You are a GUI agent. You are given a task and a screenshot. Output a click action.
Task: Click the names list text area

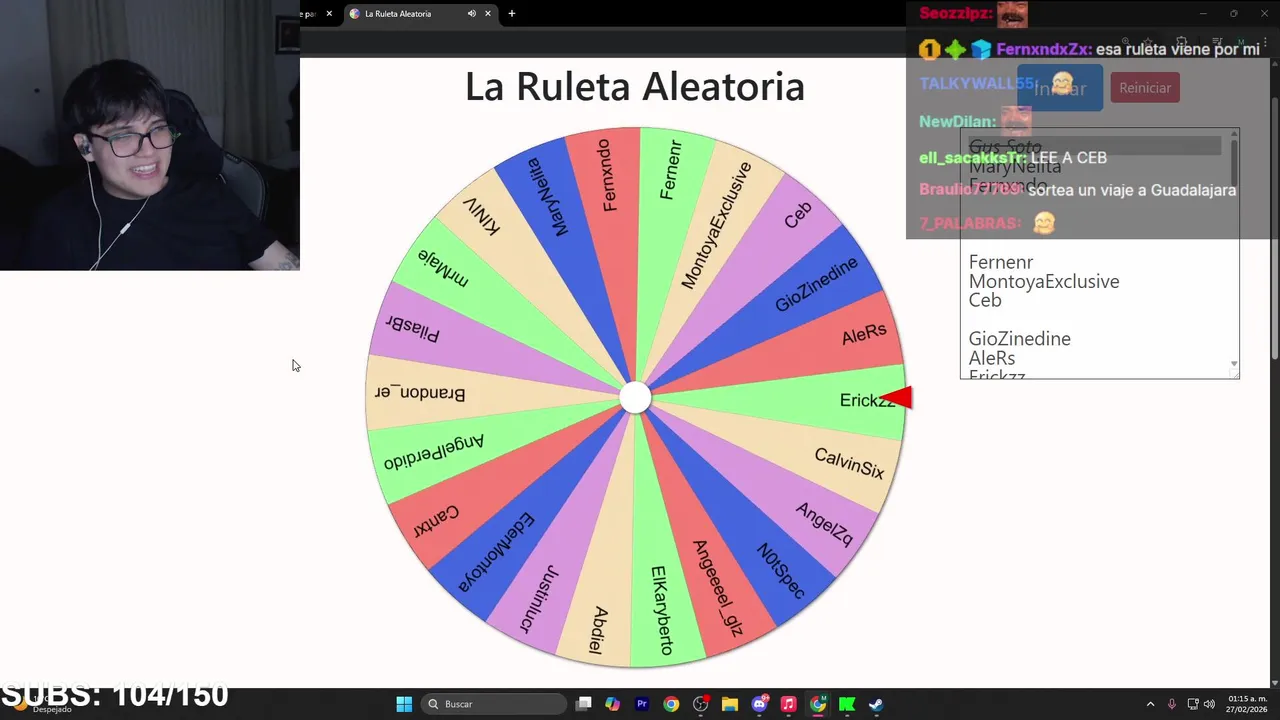[x=1099, y=254]
